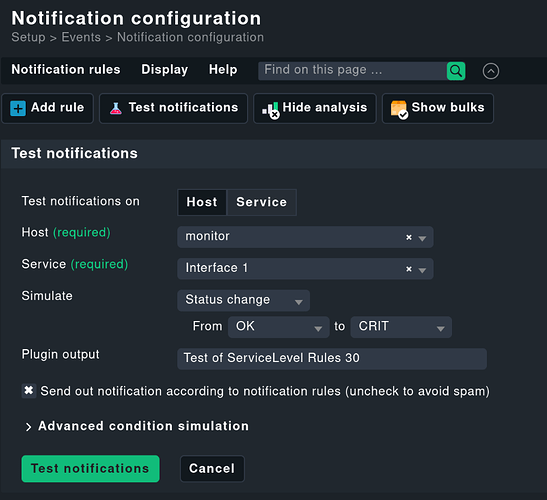Click the Plugin output text field

(x=332, y=359)
